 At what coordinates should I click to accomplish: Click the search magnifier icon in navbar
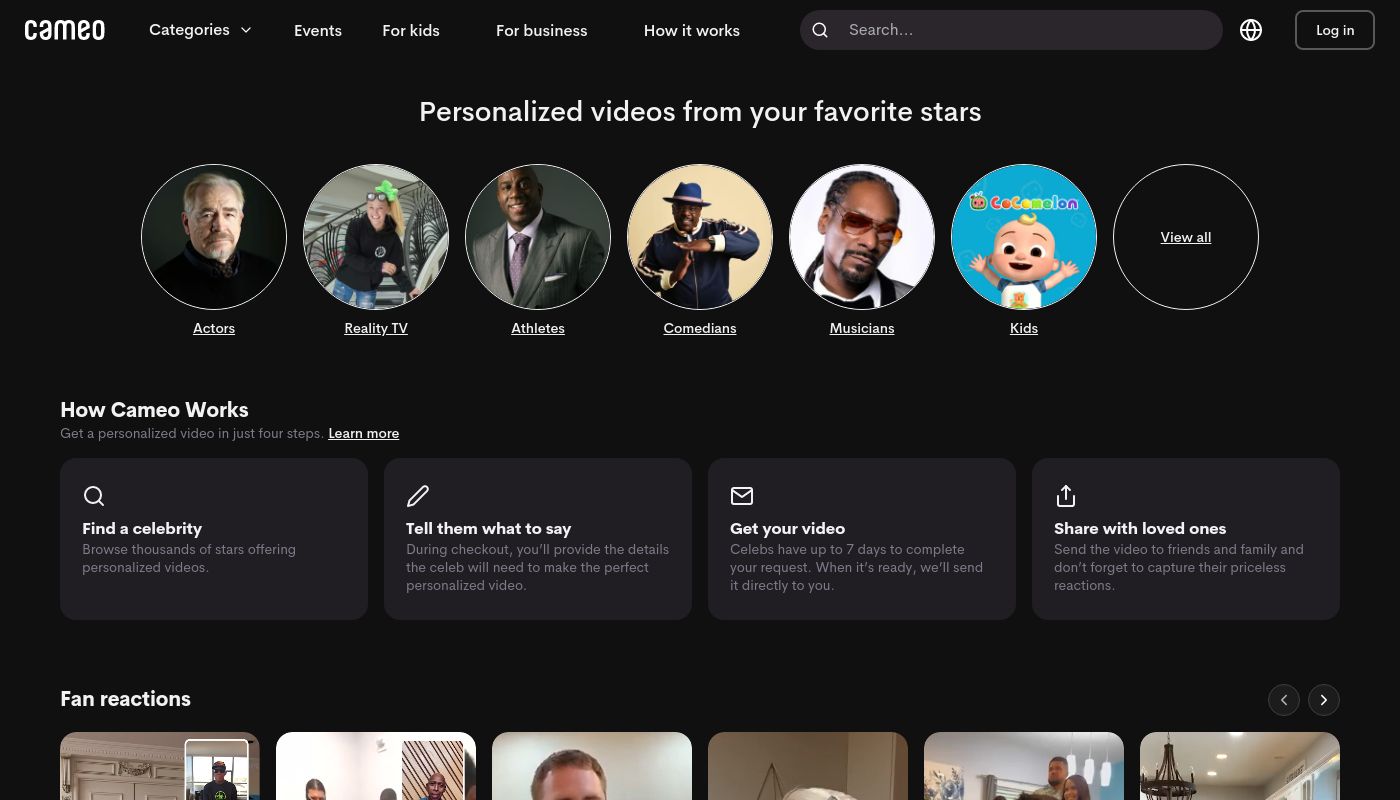point(820,30)
